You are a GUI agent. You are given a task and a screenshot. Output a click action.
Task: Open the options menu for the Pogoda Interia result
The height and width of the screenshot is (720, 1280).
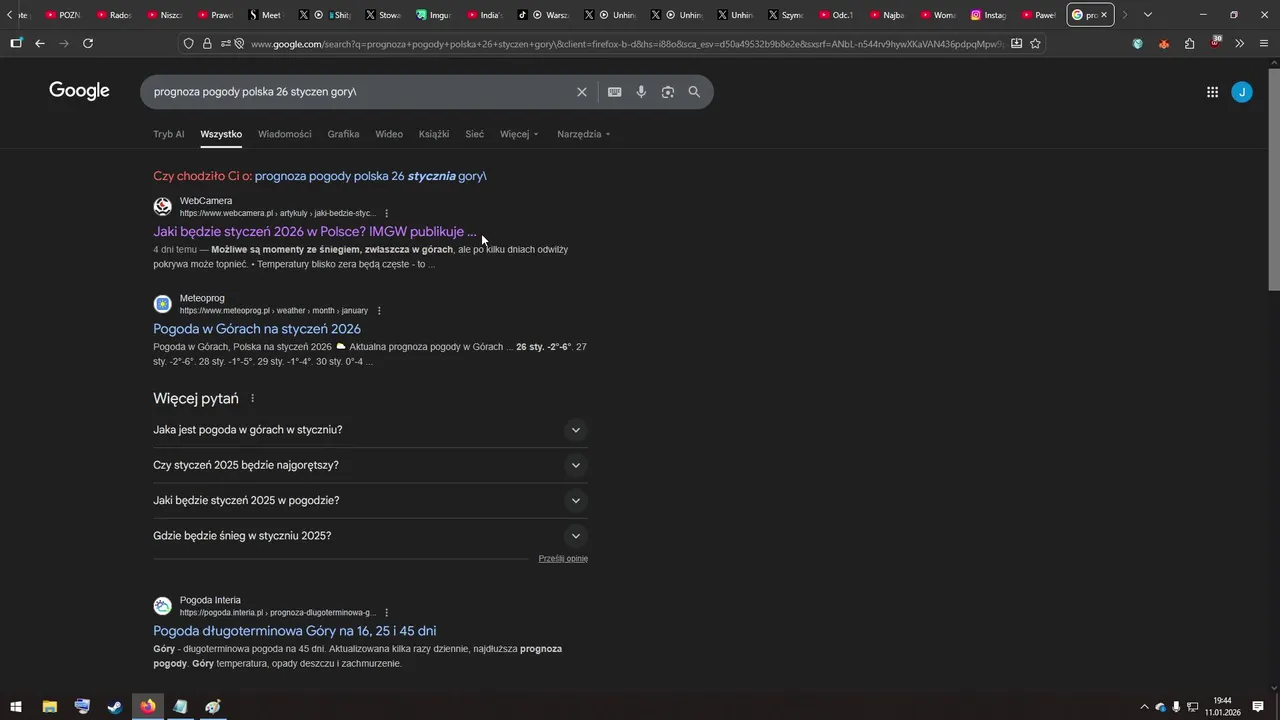click(x=387, y=612)
